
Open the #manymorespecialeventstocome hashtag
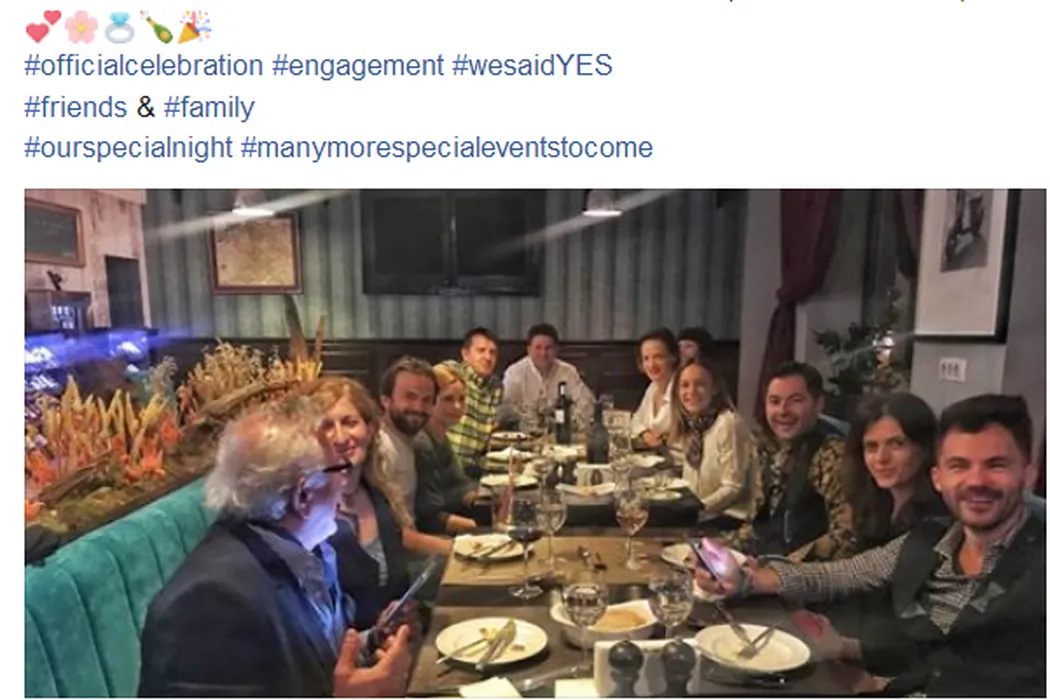tap(446, 148)
